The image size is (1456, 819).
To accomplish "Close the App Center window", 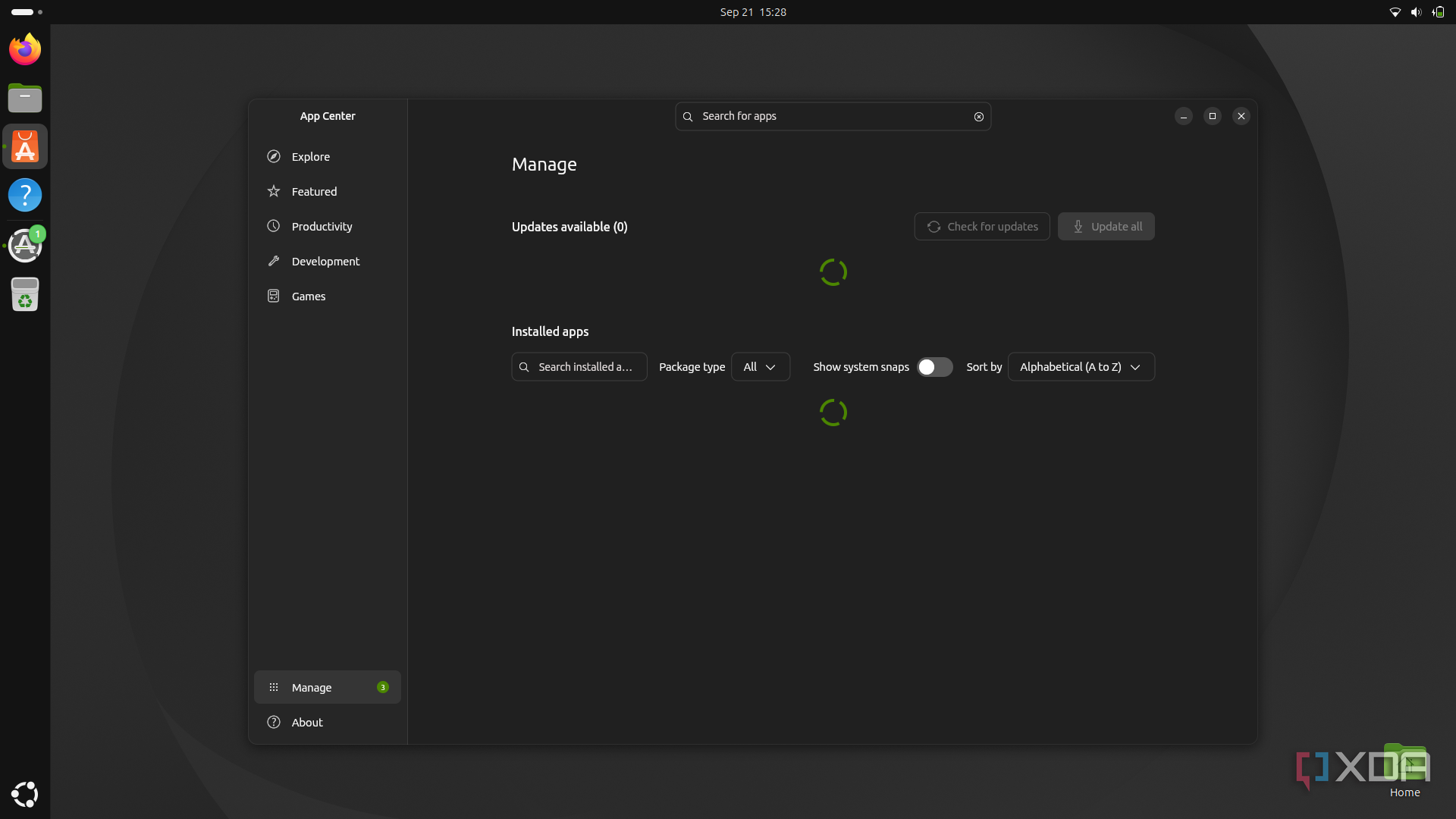I will [1241, 116].
